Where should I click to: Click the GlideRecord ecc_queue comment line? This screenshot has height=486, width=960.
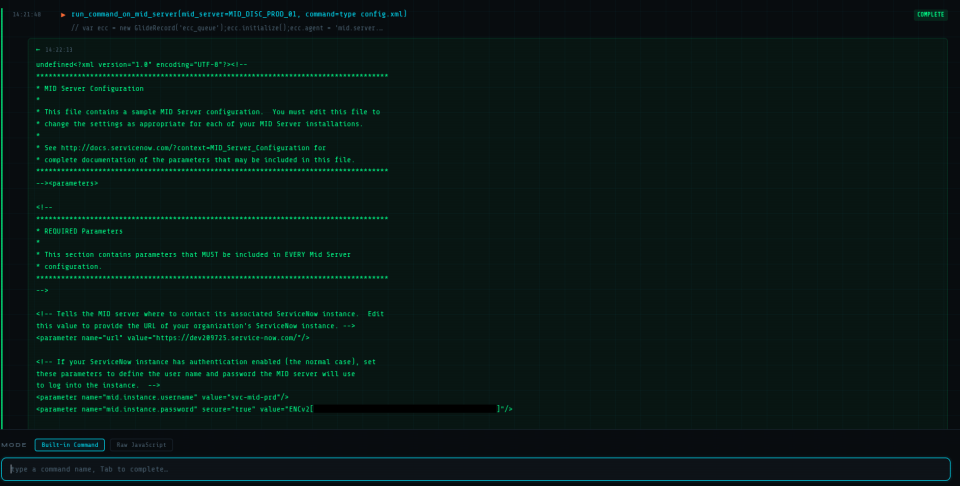tap(227, 28)
